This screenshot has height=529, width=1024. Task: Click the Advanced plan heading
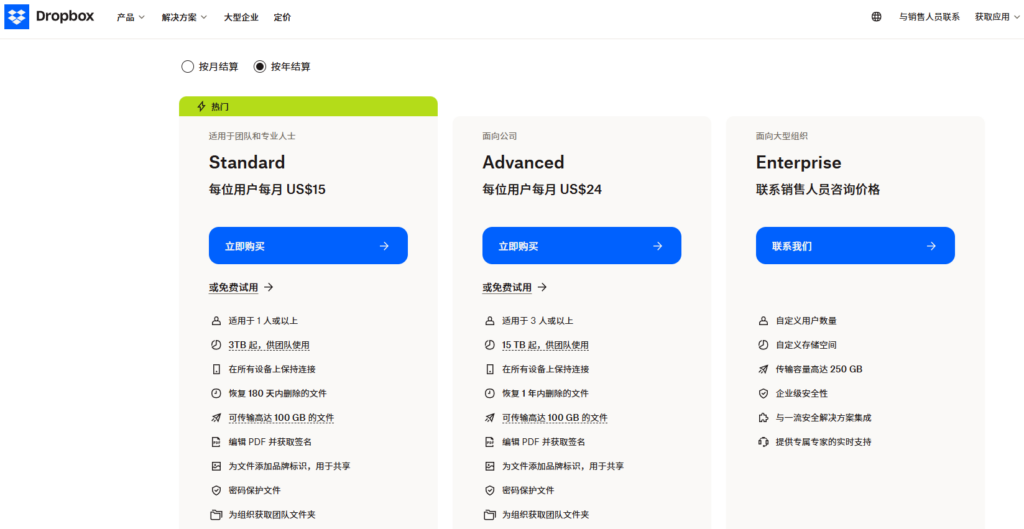point(523,162)
